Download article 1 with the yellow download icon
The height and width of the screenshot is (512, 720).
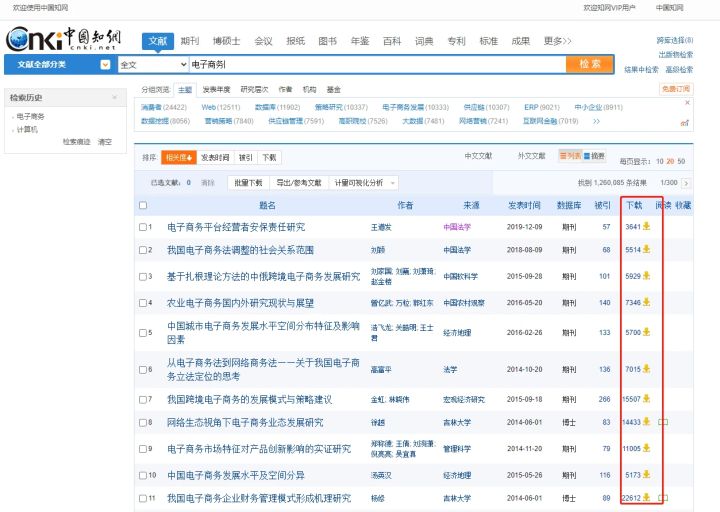click(647, 226)
